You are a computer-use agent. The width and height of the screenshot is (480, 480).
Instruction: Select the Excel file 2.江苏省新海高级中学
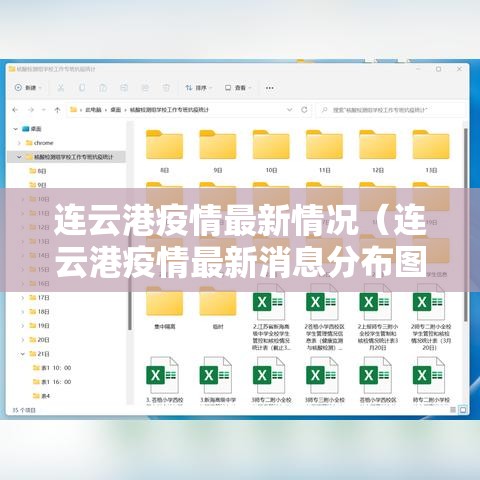pyautogui.click(x=271, y=317)
